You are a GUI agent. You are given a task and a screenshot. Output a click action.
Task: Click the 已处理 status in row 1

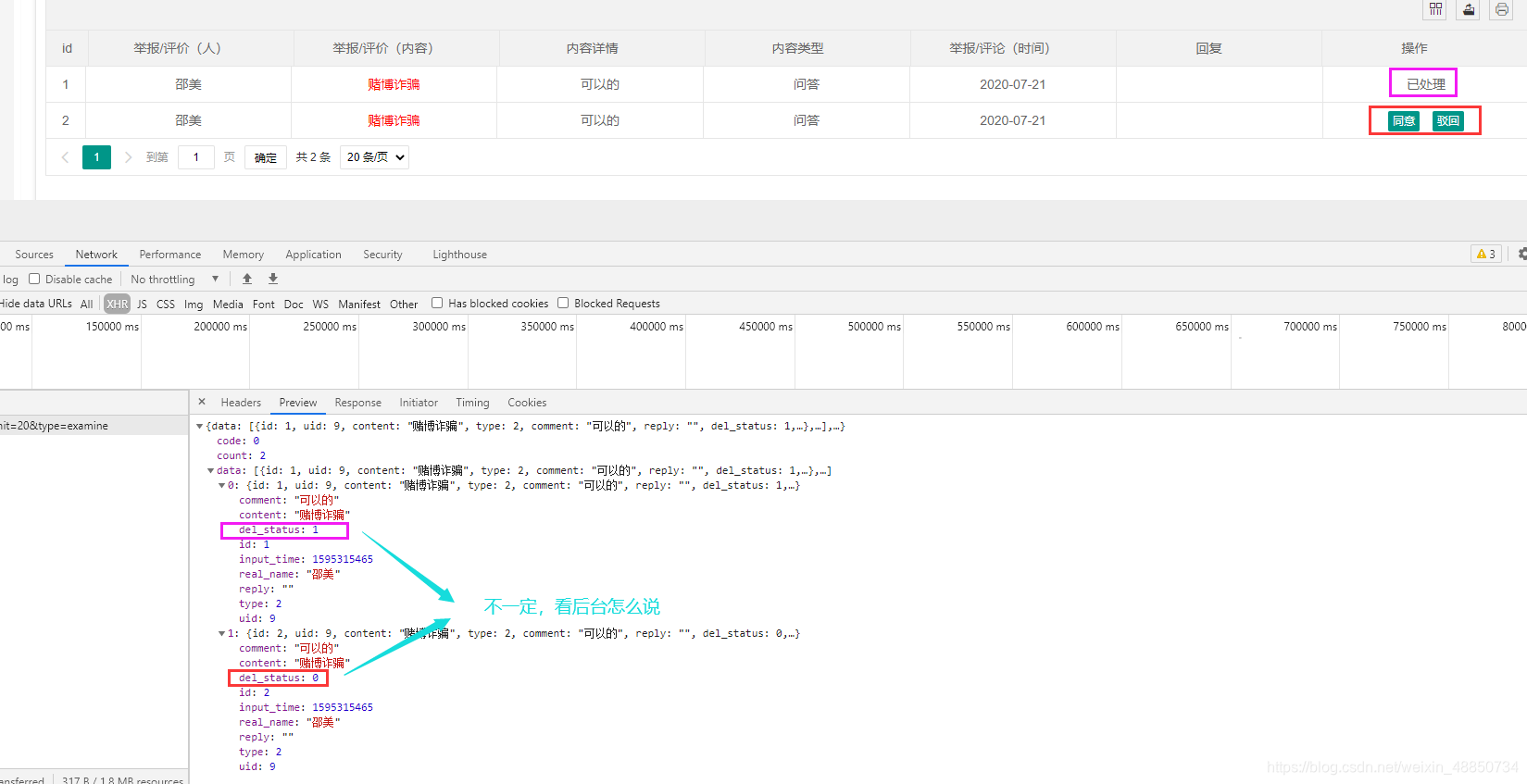coord(1425,84)
